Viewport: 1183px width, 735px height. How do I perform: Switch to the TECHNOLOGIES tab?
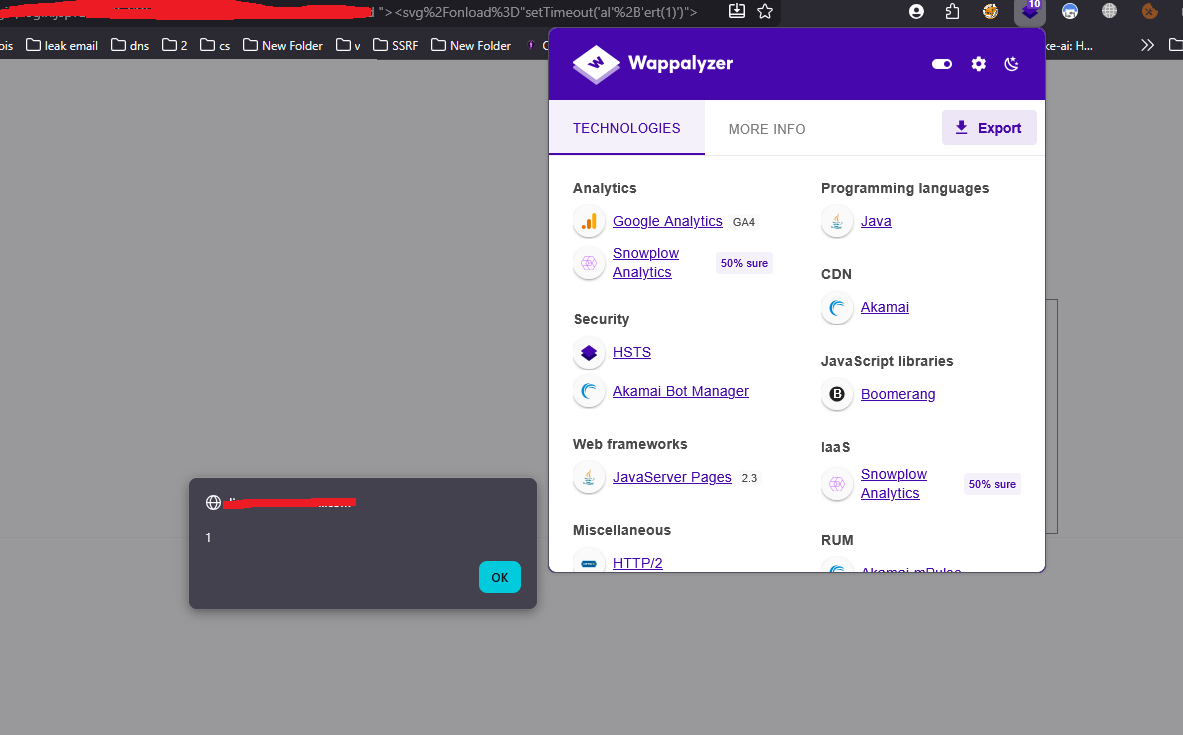pos(626,128)
